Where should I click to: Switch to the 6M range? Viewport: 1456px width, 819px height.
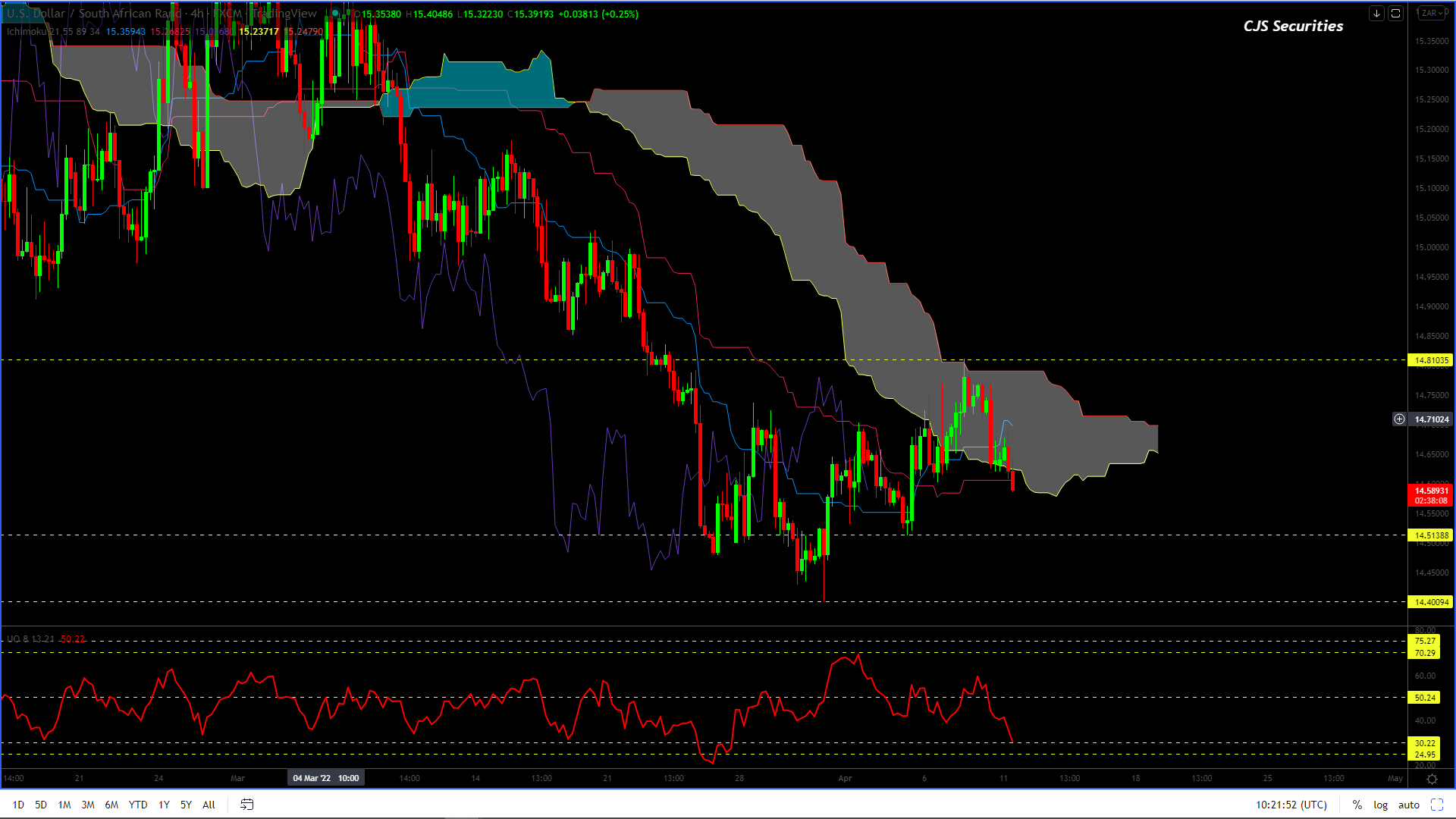click(x=111, y=805)
